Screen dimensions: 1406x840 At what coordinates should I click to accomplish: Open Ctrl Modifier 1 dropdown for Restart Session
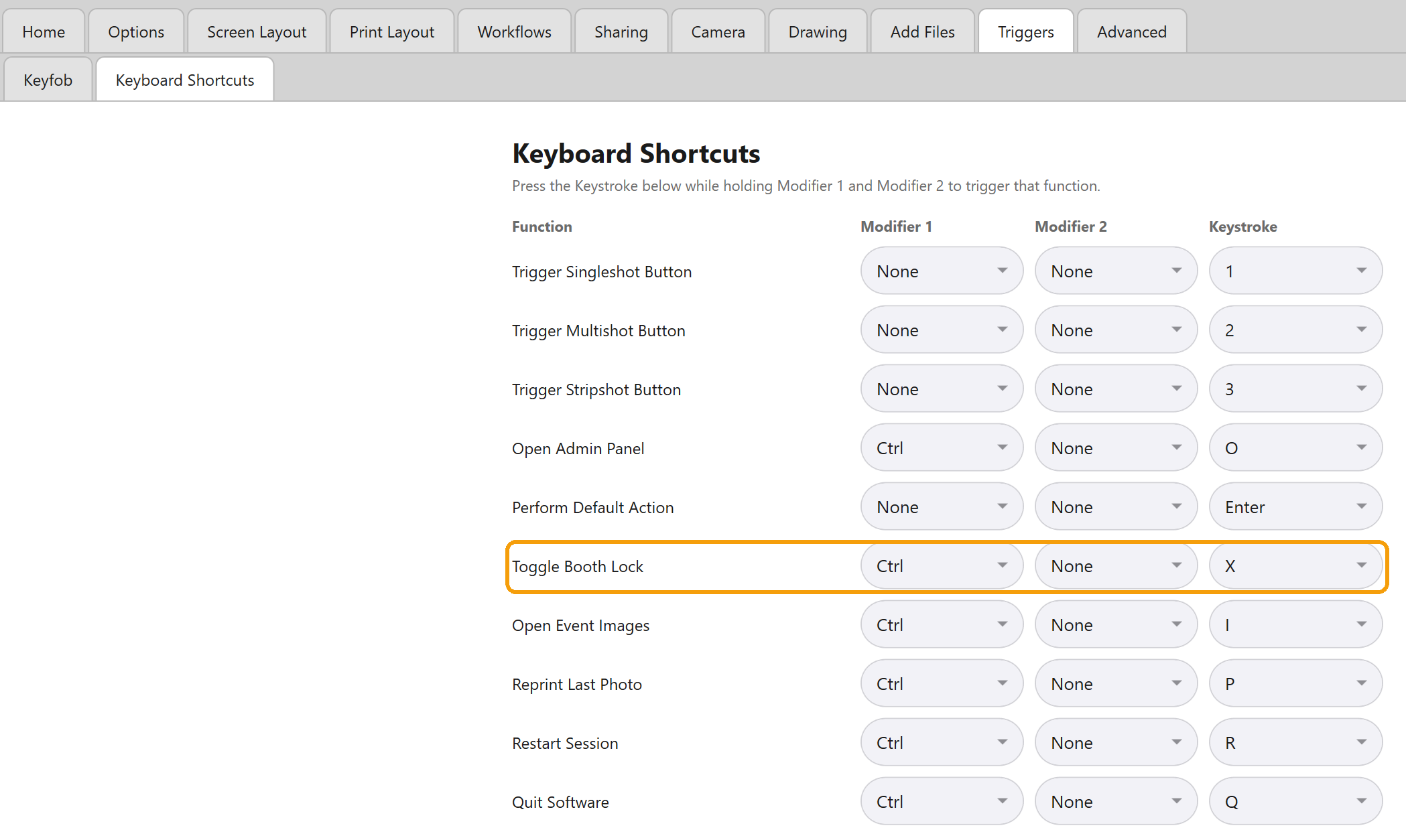coord(942,742)
